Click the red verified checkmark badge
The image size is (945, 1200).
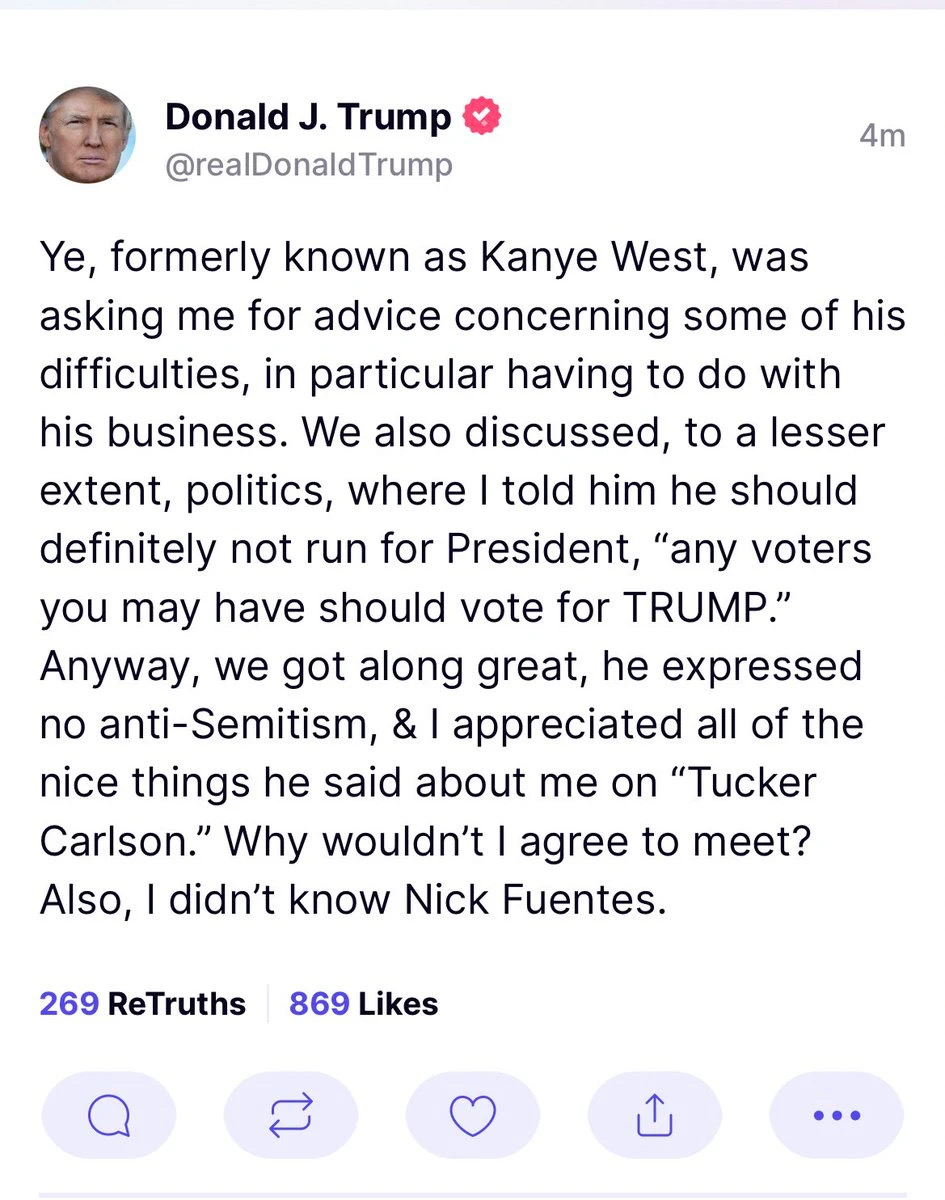tap(482, 118)
